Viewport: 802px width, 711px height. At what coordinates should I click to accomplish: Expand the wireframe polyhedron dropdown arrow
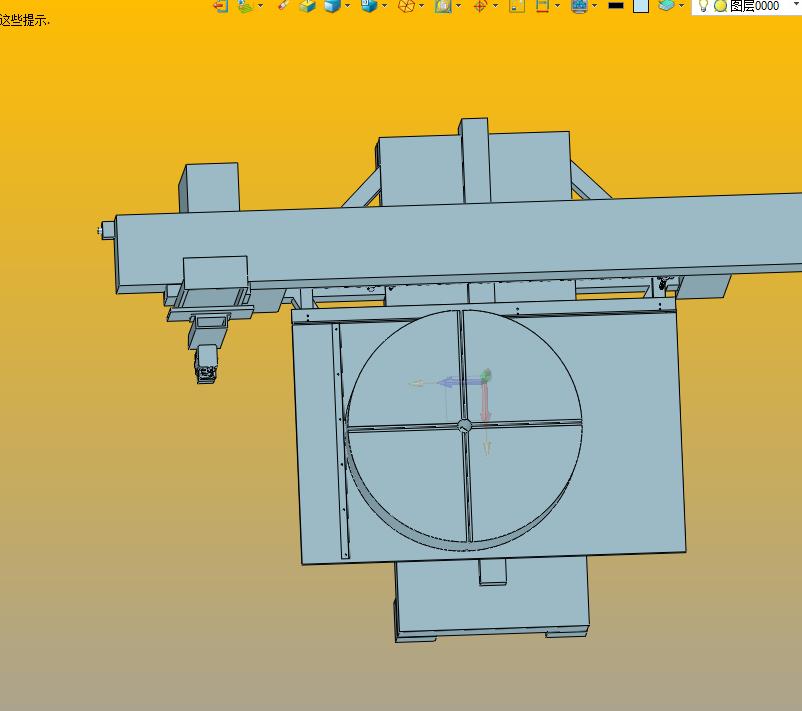421,6
